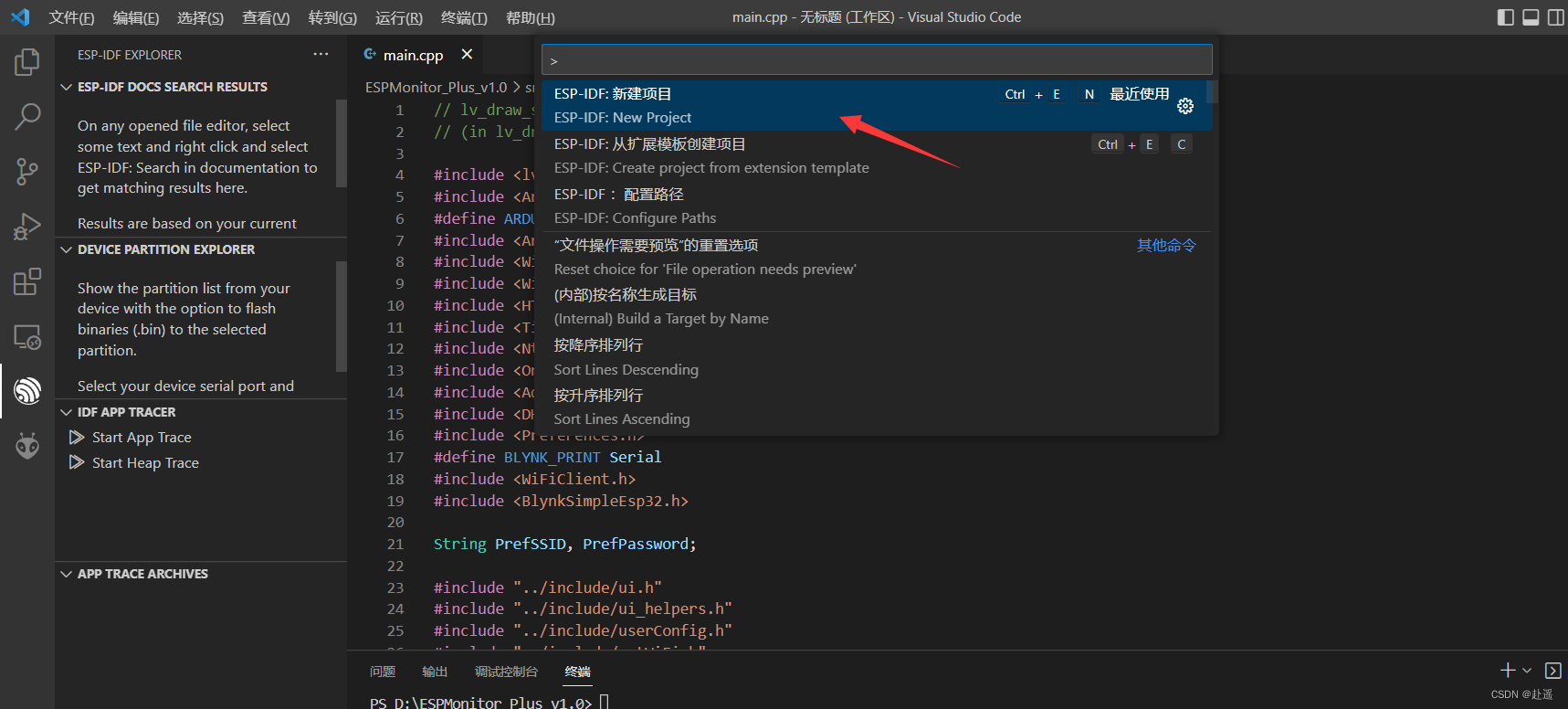The height and width of the screenshot is (709, 1568).
Task: Select the 文件操作需要预览 reset choice command
Action: click(x=877, y=258)
